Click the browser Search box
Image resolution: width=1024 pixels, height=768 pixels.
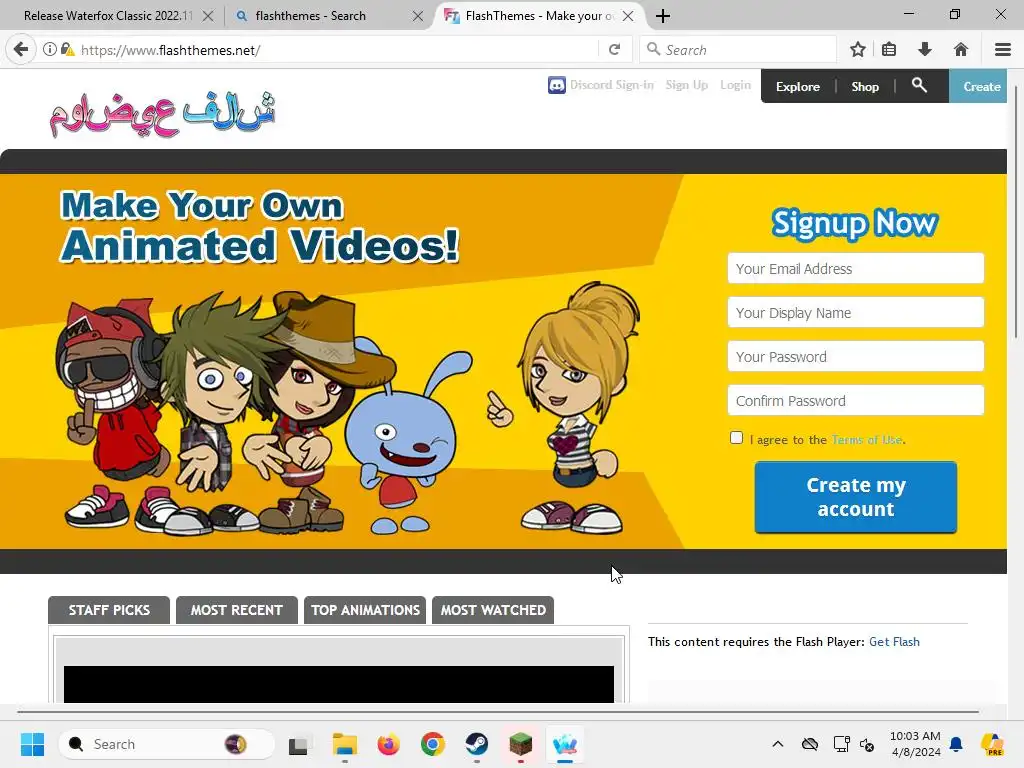click(738, 50)
